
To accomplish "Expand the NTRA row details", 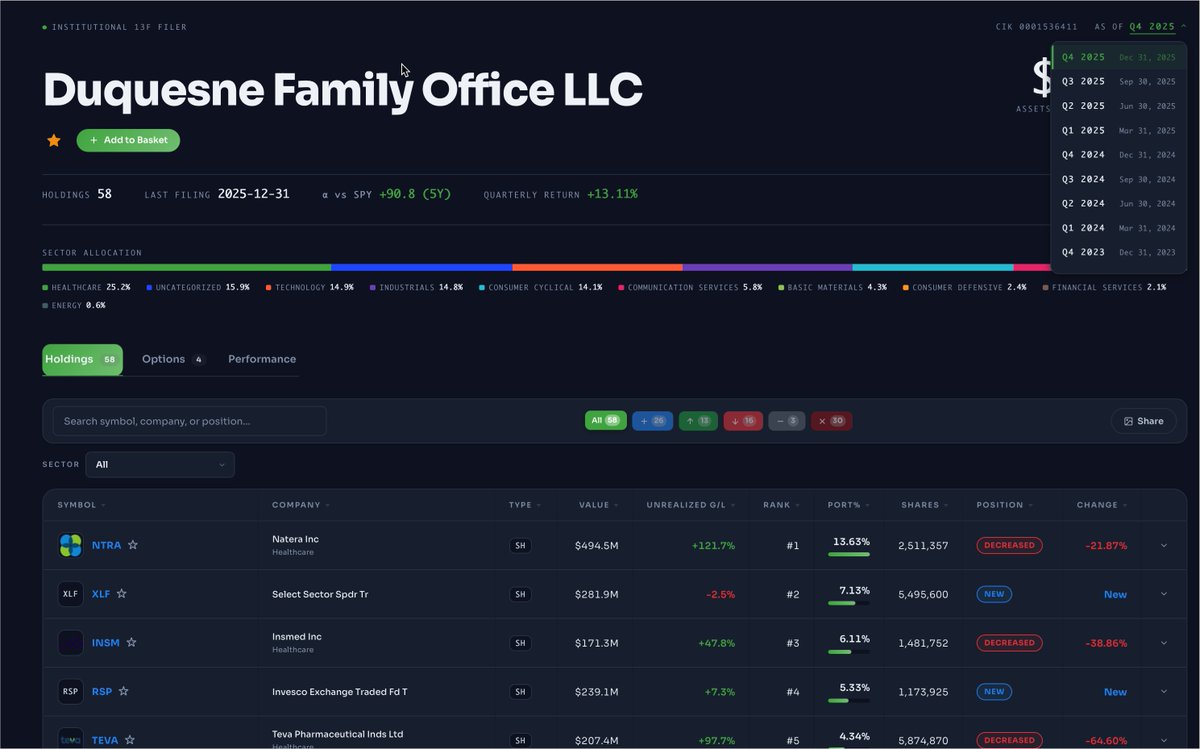I will point(1163,545).
